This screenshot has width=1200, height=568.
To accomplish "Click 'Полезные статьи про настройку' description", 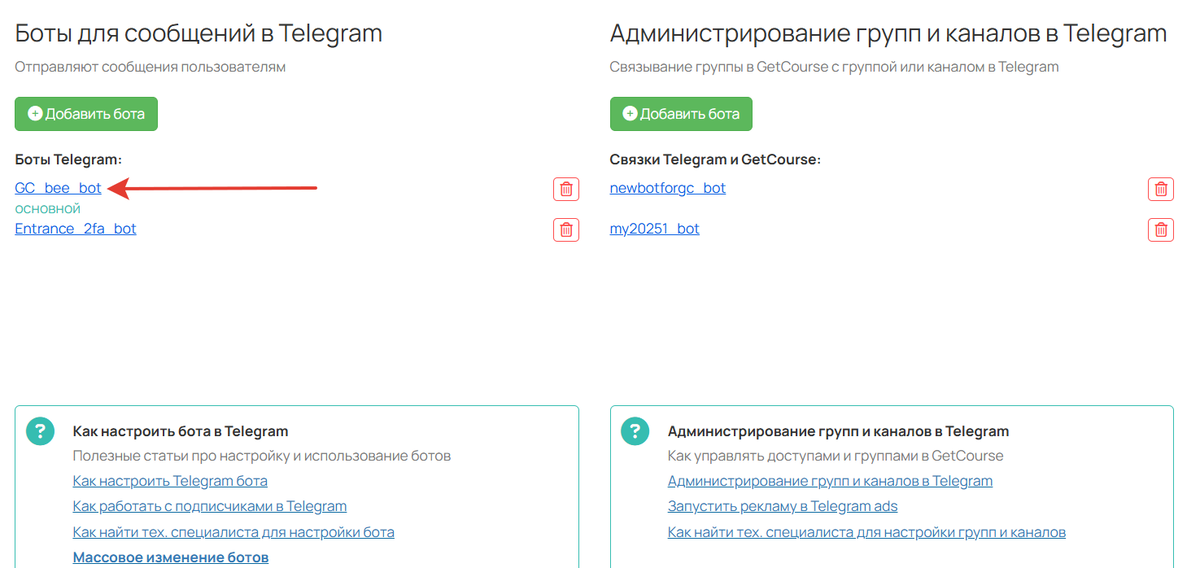I will point(262,456).
